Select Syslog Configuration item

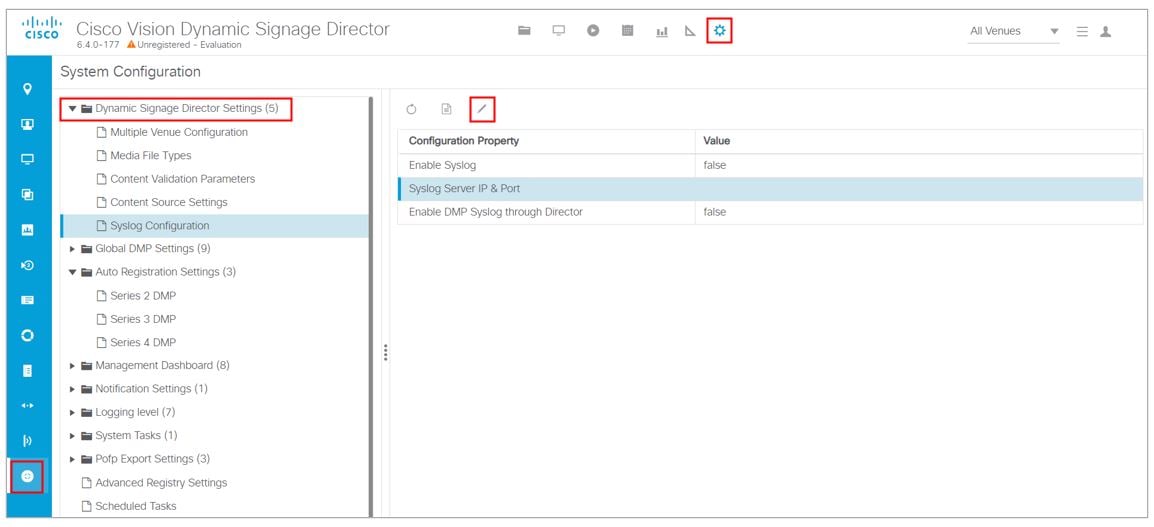tap(215, 226)
